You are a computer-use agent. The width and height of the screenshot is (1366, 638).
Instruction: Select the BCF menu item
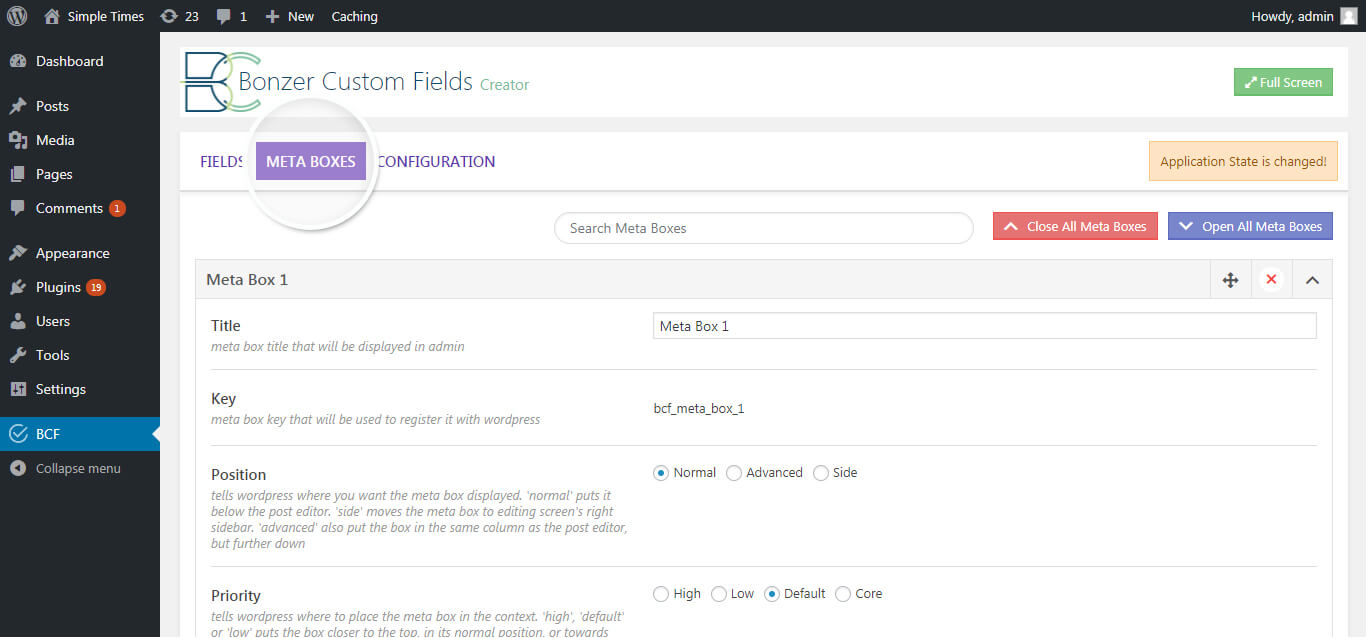point(80,434)
